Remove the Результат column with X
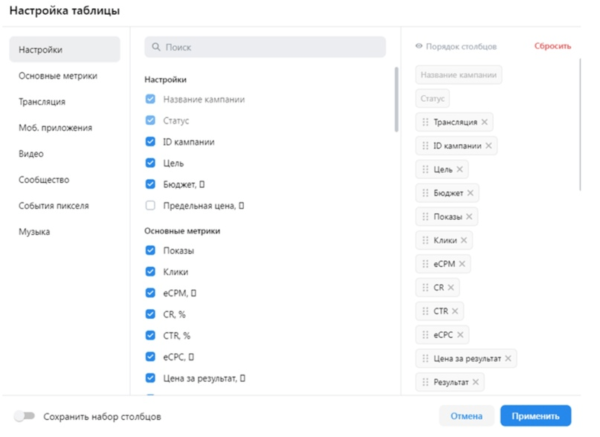The height and width of the screenshot is (437, 600). tap(476, 382)
